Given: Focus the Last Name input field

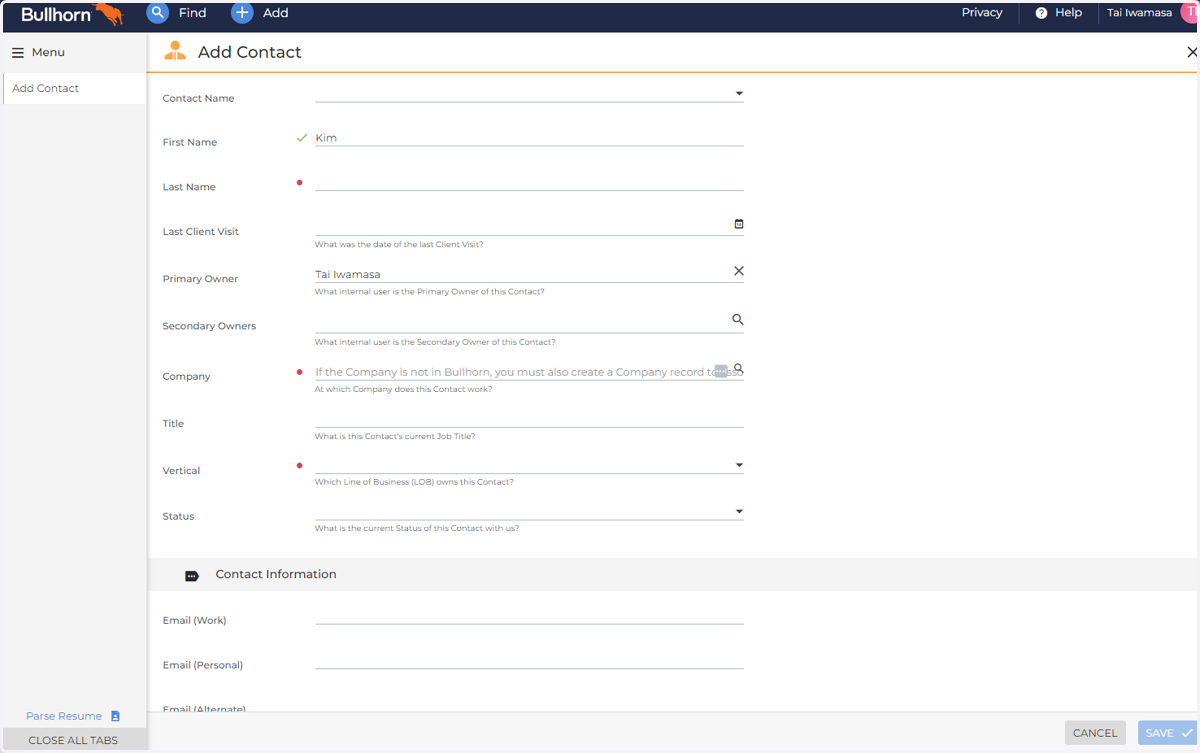Looking at the screenshot, I should (x=529, y=182).
